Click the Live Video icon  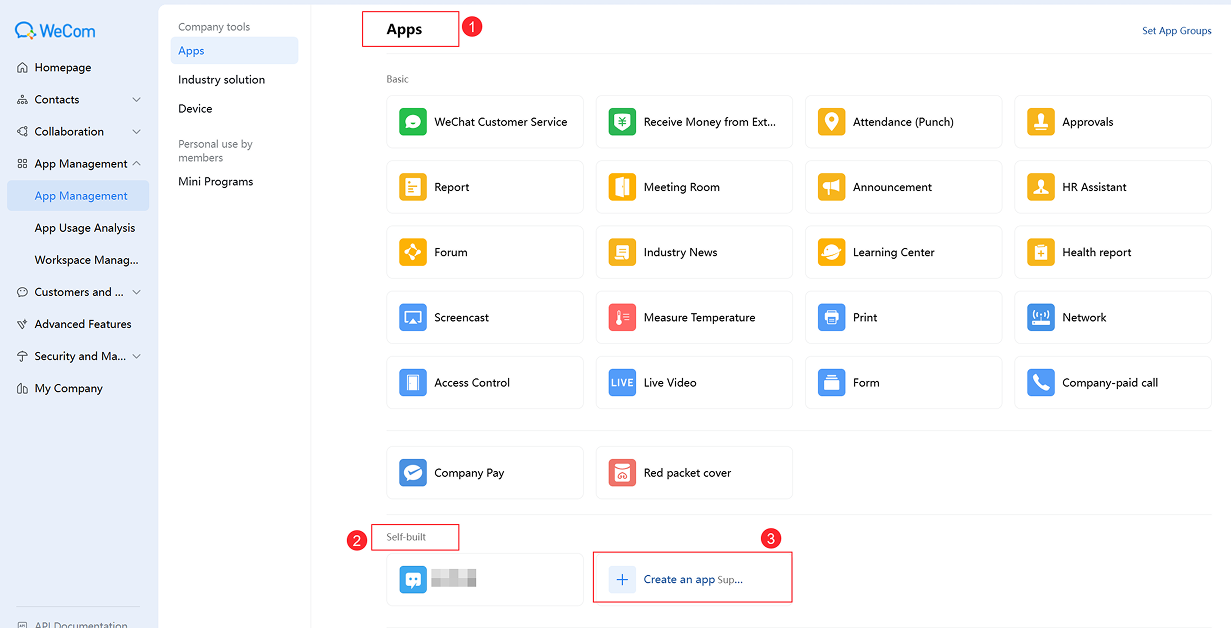click(x=622, y=383)
